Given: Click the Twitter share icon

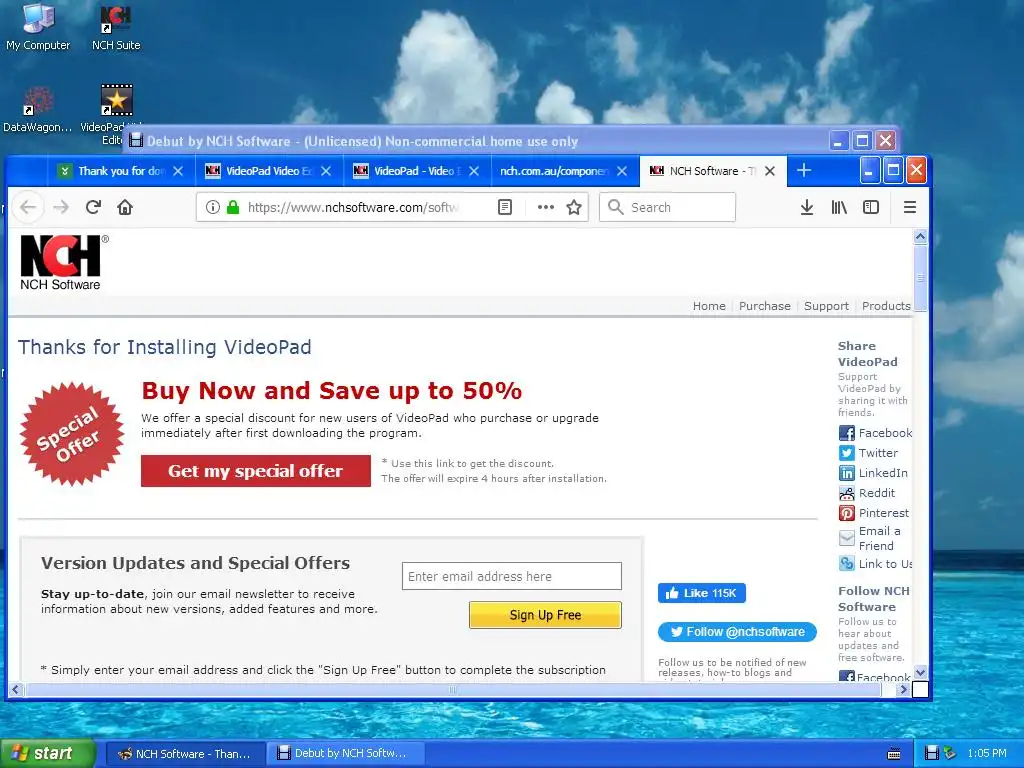Looking at the screenshot, I should [846, 453].
